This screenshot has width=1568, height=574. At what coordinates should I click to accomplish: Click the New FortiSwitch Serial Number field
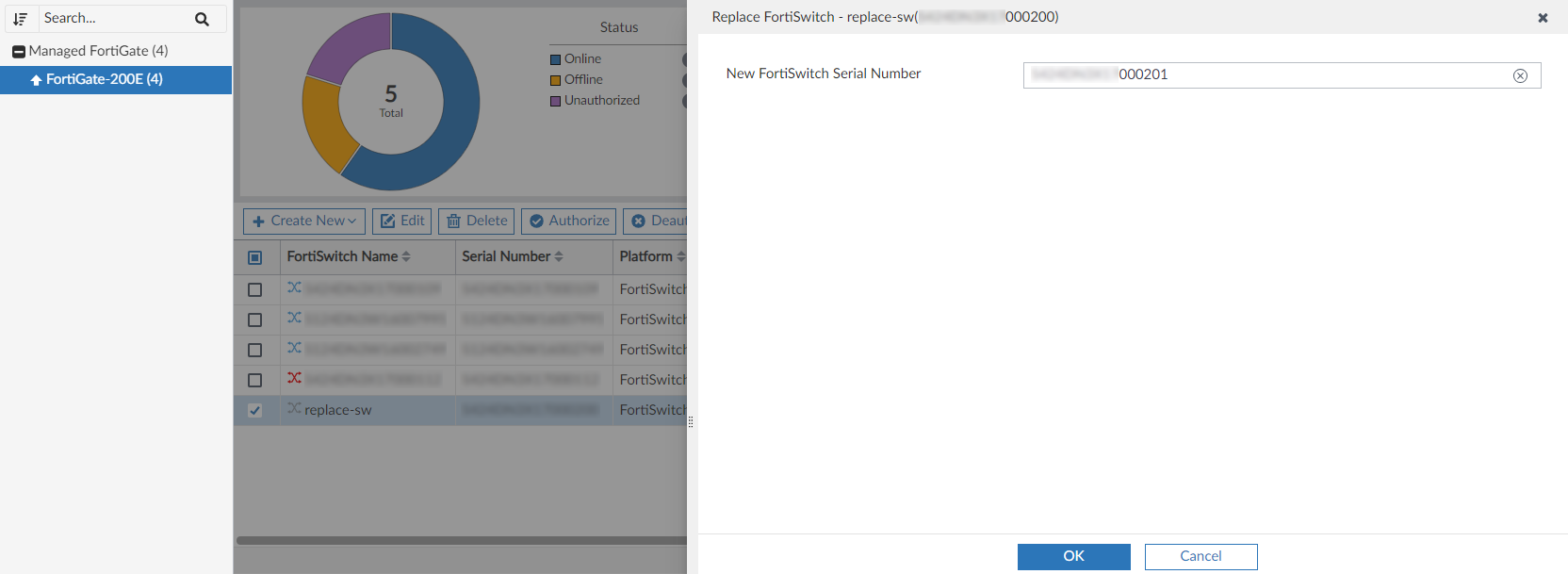1282,75
